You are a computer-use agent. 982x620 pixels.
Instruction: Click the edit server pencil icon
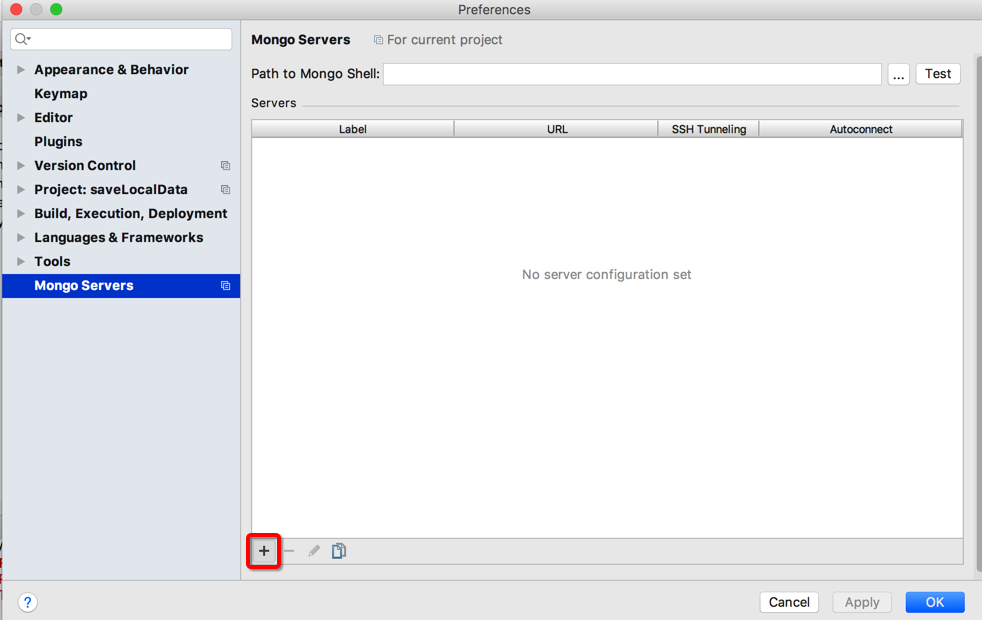(x=314, y=551)
